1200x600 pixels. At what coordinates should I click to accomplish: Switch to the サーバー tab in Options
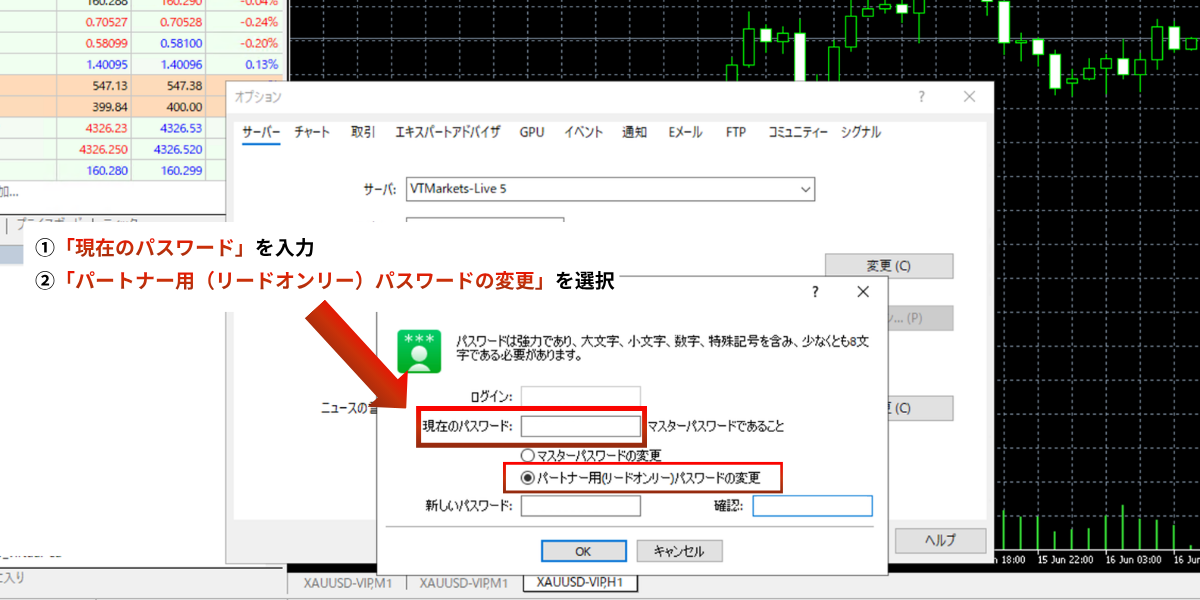click(x=262, y=132)
